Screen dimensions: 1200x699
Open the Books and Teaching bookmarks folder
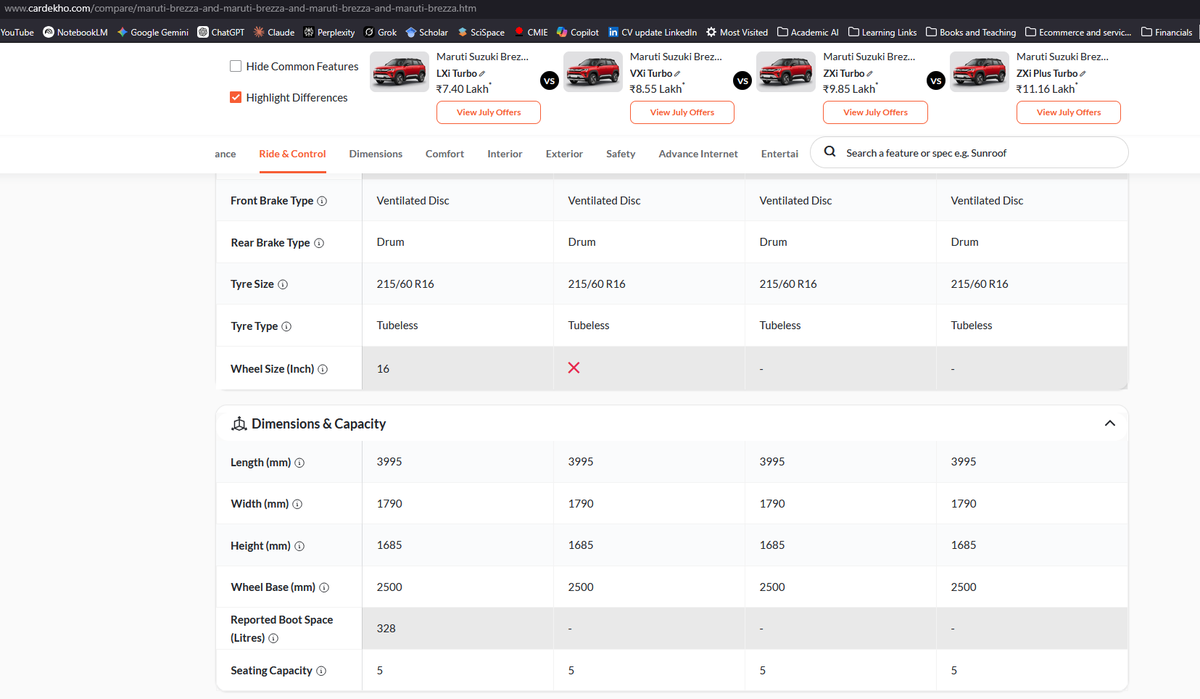tap(970, 32)
